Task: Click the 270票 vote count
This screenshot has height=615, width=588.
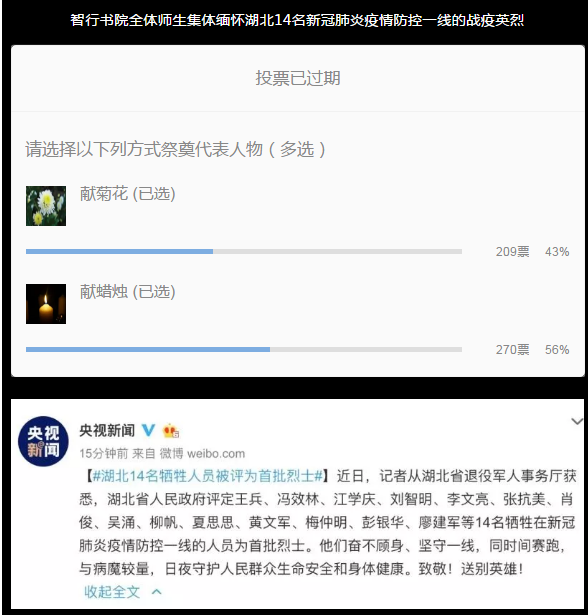Action: coord(512,349)
